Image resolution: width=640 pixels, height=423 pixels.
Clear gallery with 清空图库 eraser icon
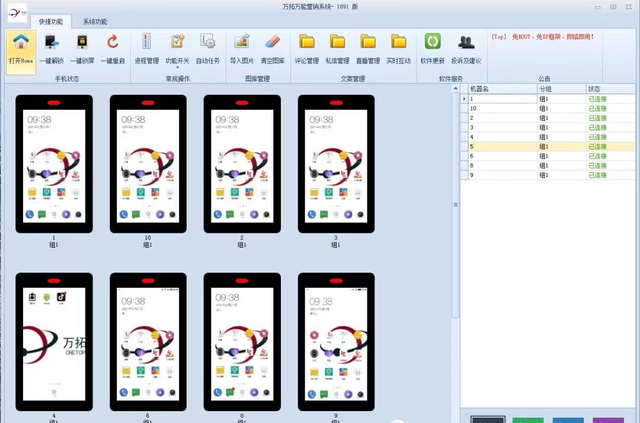[x=273, y=46]
